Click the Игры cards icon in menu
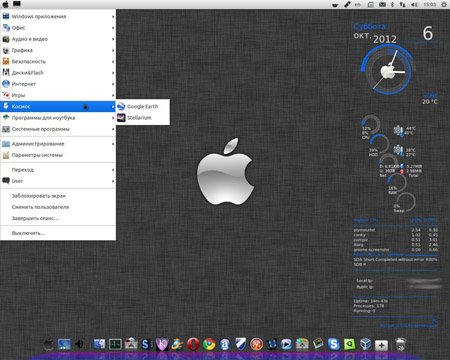Viewport: 450px width, 360px height. coord(6,95)
